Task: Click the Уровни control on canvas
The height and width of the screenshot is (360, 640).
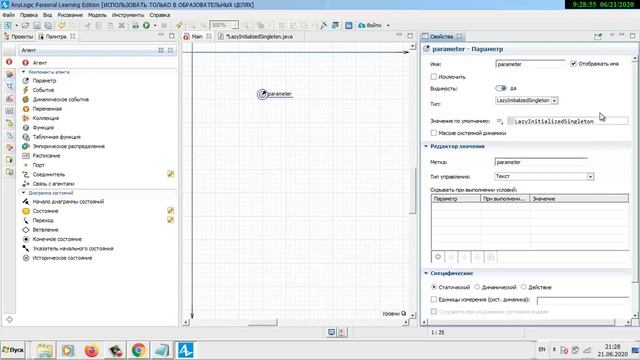Action: point(394,313)
